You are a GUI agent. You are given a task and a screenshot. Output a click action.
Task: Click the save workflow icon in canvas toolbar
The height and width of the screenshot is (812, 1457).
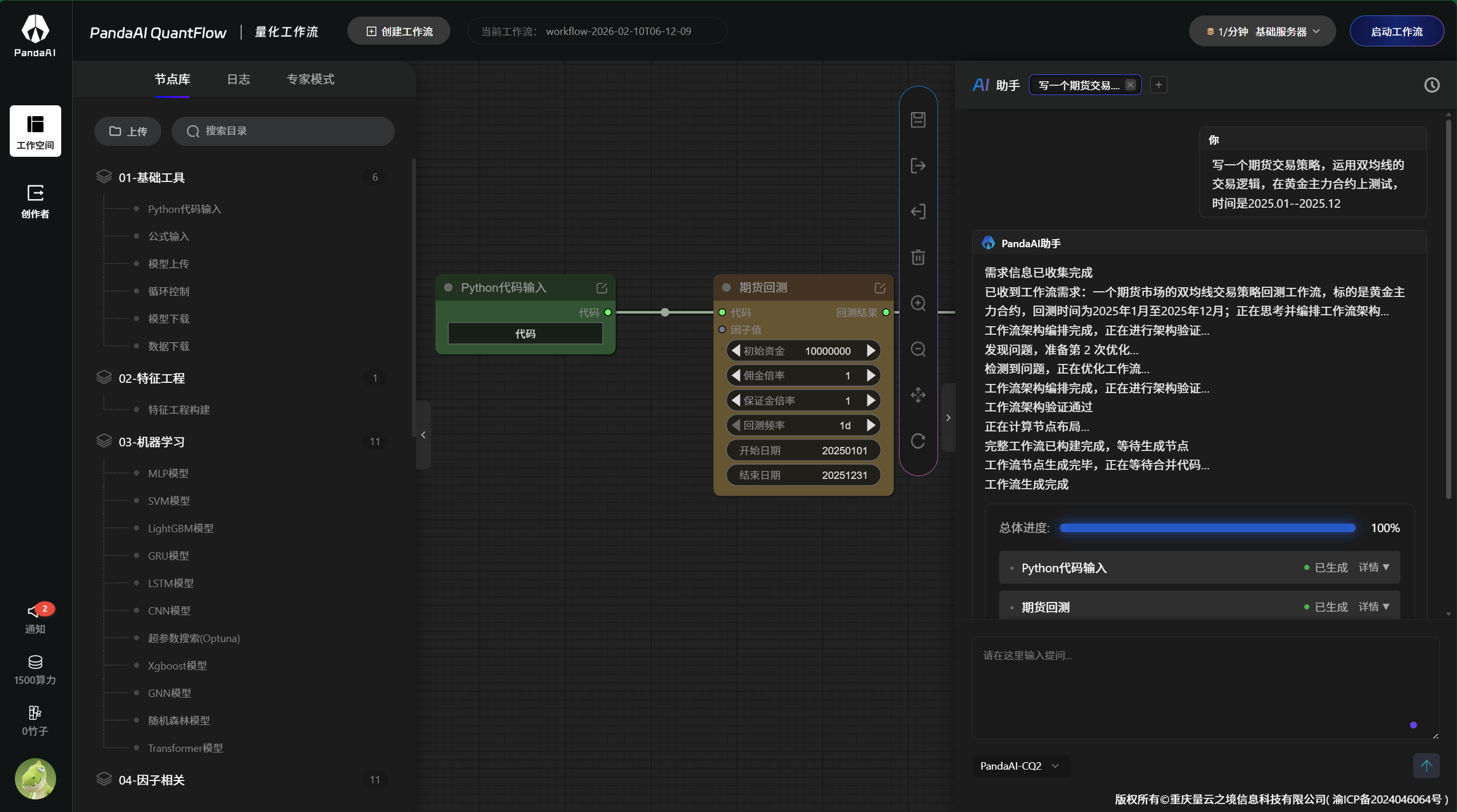tap(918, 120)
